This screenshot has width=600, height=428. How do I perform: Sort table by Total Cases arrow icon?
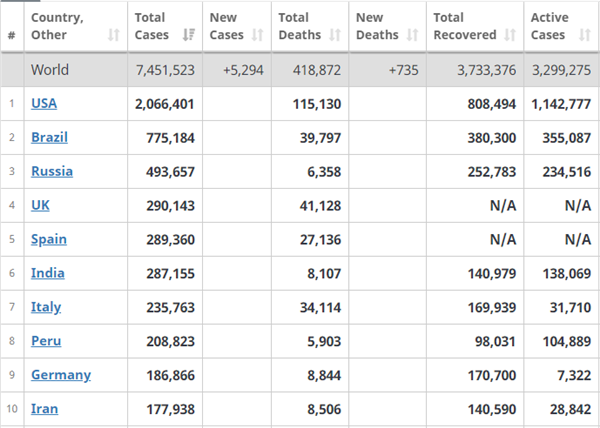tap(187, 35)
